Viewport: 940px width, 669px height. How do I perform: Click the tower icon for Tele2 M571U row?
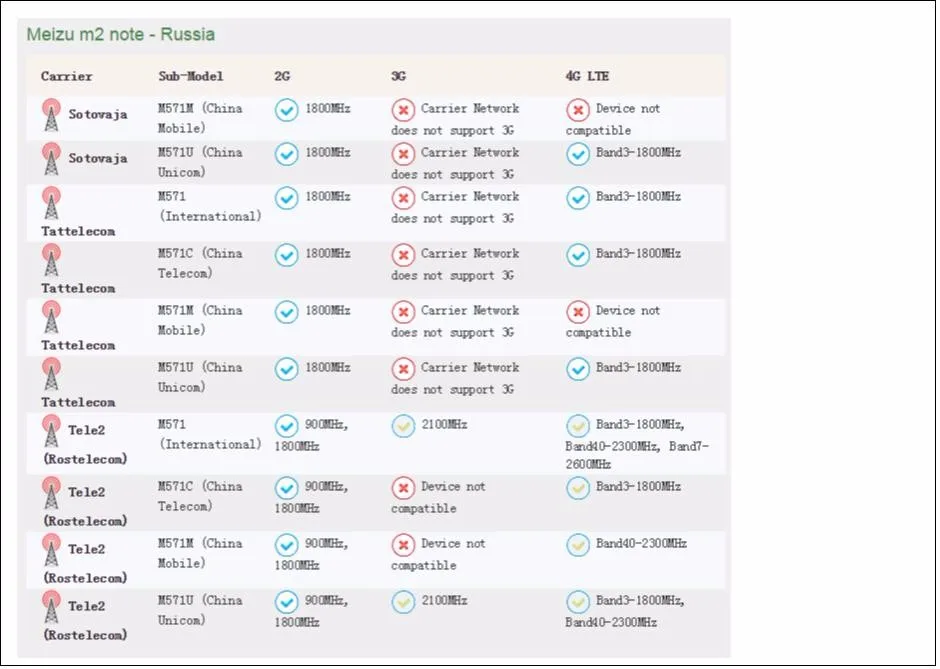coord(52,607)
